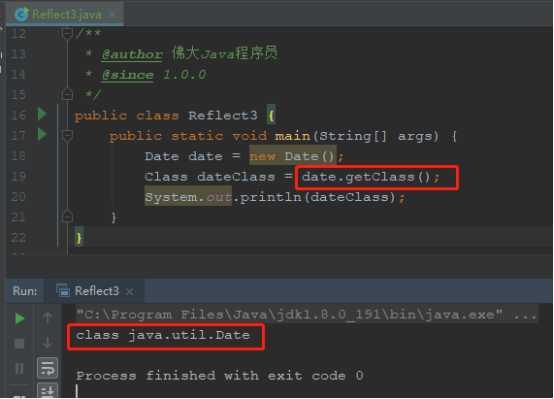The height and width of the screenshot is (399, 554).
Task: Collapse the fold marker at line 21
Action: 67,216
